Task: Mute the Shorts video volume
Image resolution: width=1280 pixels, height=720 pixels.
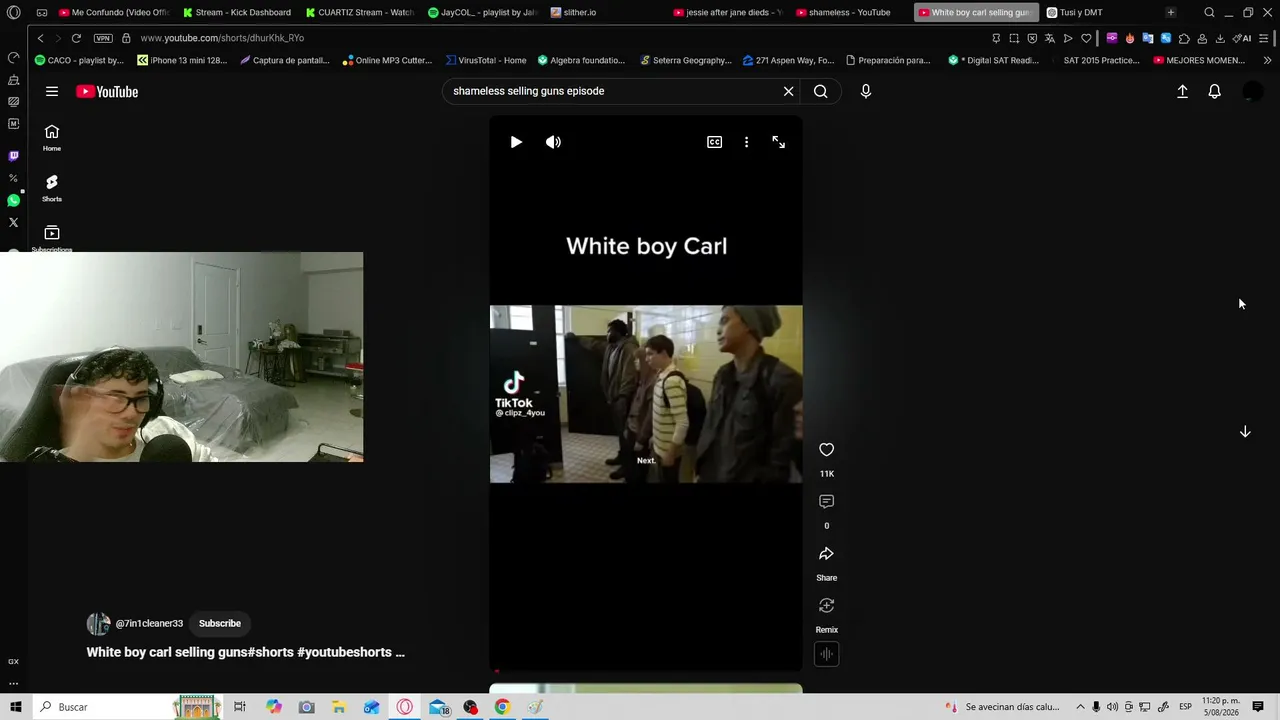Action: 553,142
